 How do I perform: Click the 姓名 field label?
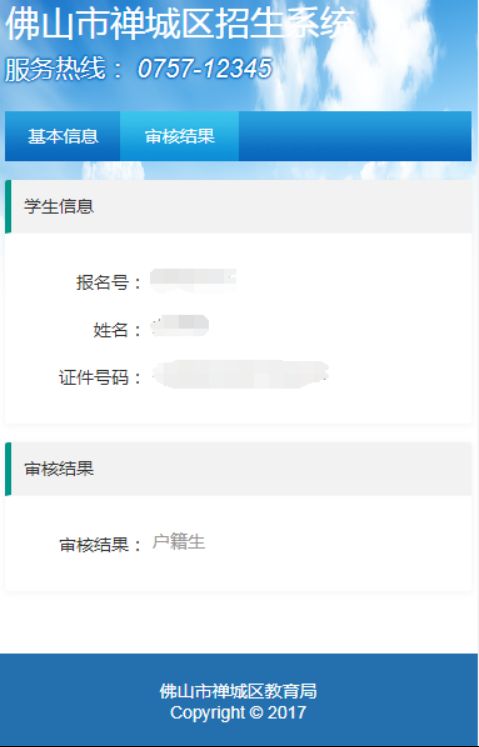(x=117, y=330)
